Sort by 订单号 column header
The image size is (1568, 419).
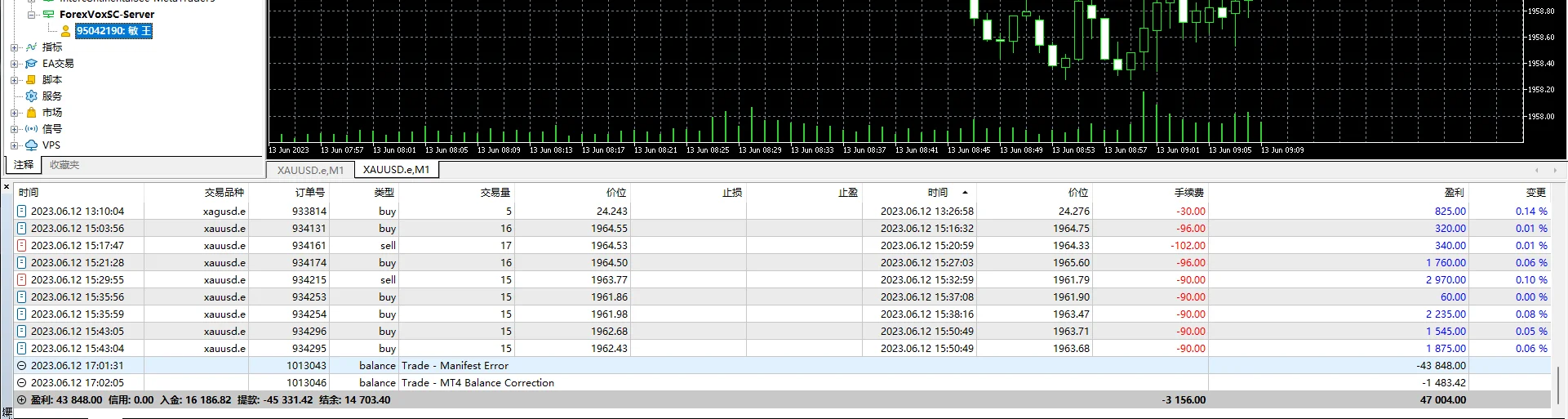click(x=309, y=193)
